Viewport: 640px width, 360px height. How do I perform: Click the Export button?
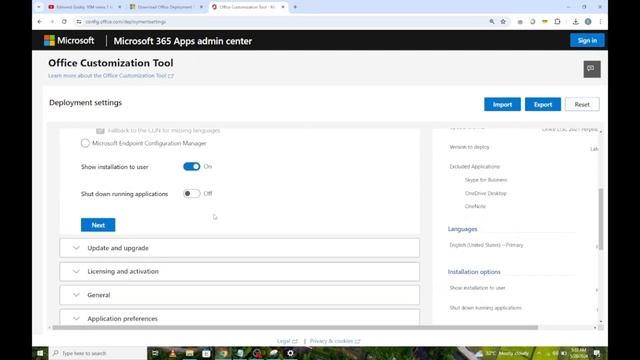(542, 104)
